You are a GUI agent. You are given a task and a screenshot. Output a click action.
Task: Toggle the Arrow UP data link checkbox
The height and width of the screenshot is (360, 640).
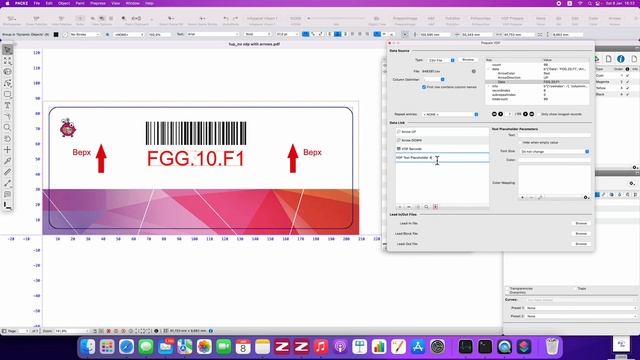399,132
